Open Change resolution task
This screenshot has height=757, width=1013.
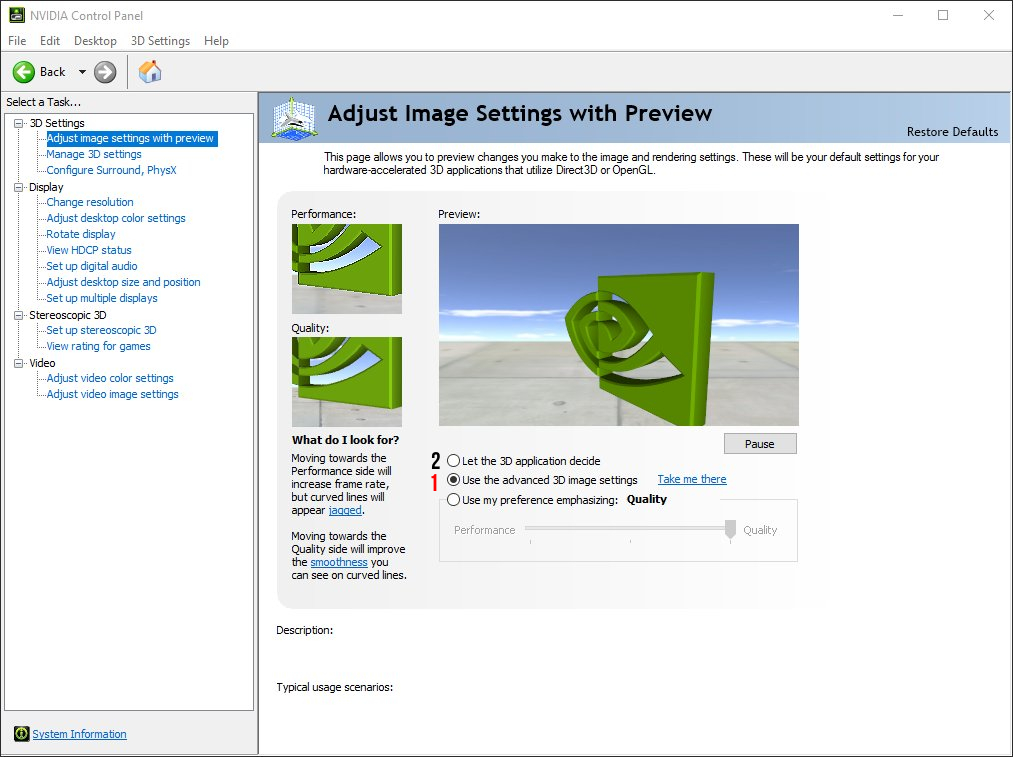(x=90, y=202)
